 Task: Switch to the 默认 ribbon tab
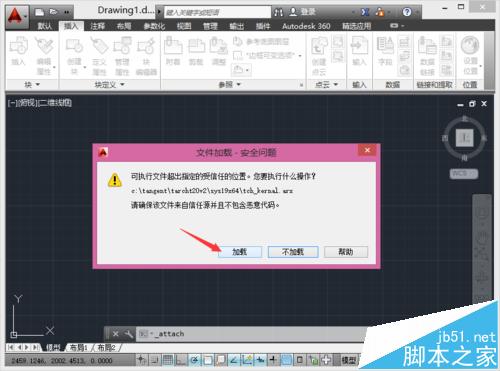tap(45, 26)
